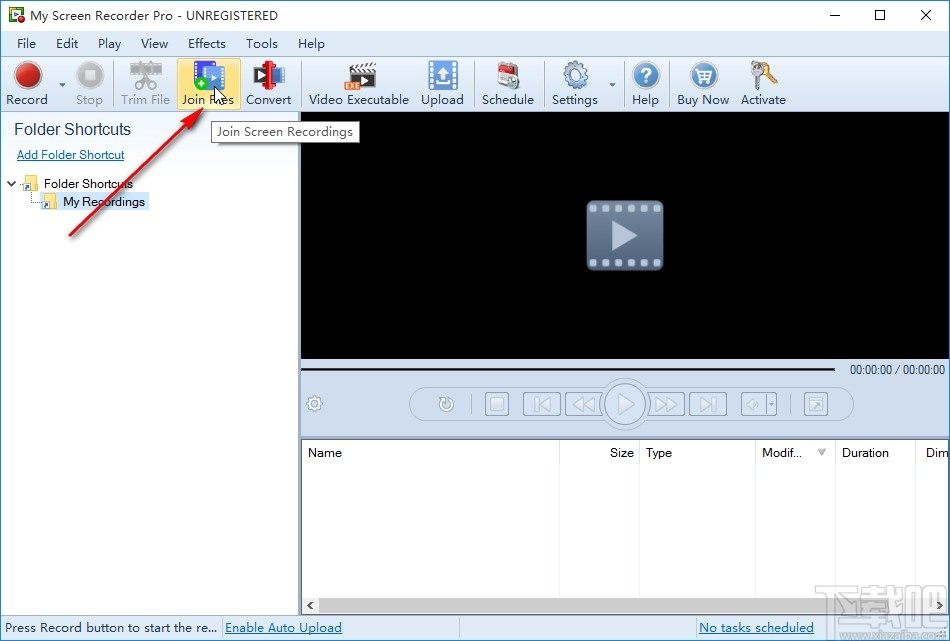Click the round play button
950x641 pixels.
[x=625, y=404]
